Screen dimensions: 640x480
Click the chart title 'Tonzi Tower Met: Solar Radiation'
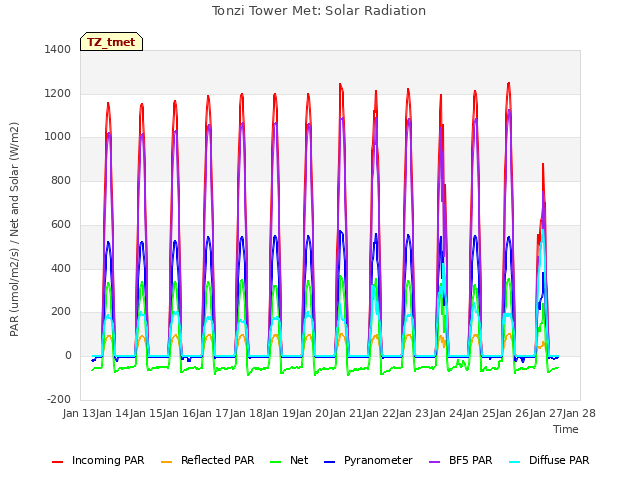(x=319, y=11)
